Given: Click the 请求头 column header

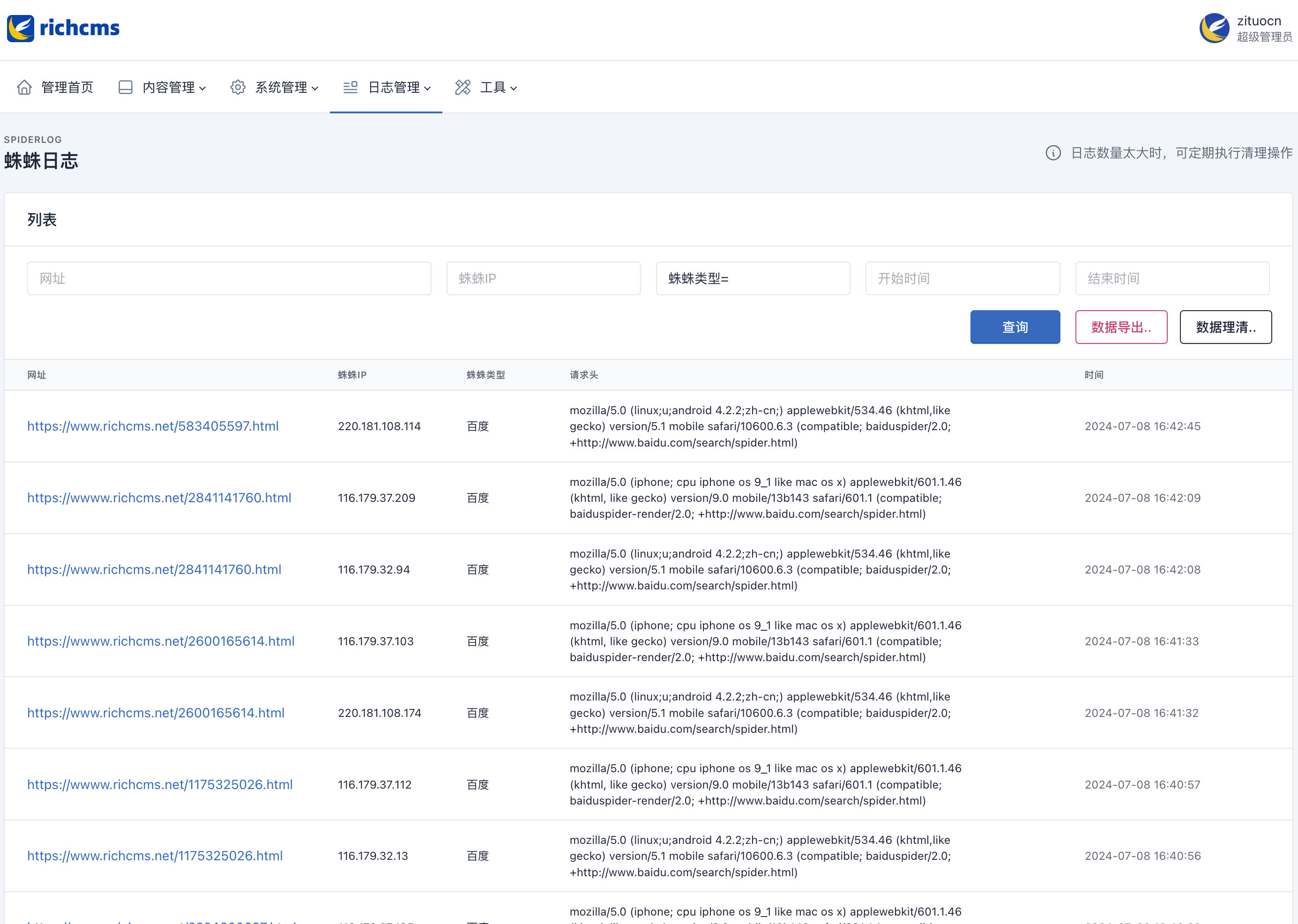Looking at the screenshot, I should tap(584, 375).
